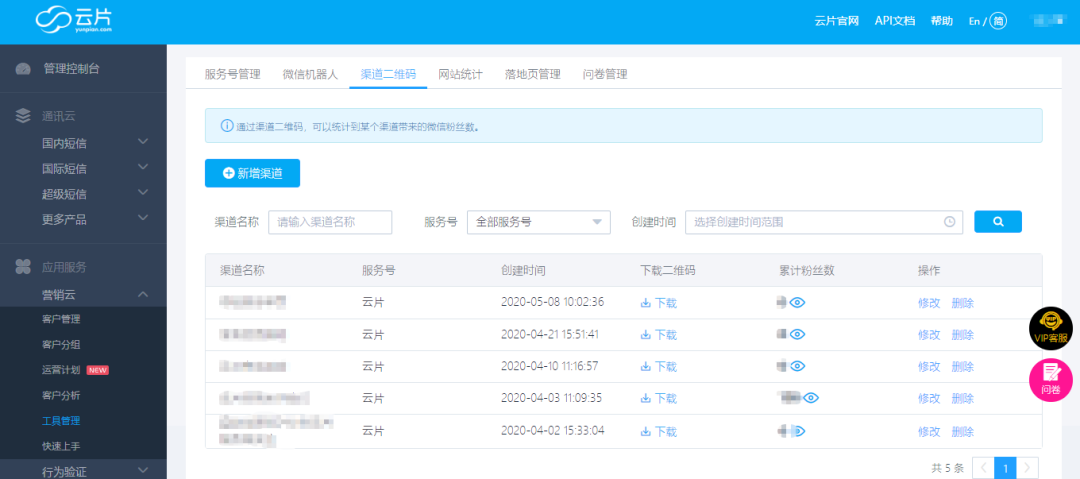Download QR code for 2020-05-08 channel
The image size is (1080, 479).
(658, 303)
